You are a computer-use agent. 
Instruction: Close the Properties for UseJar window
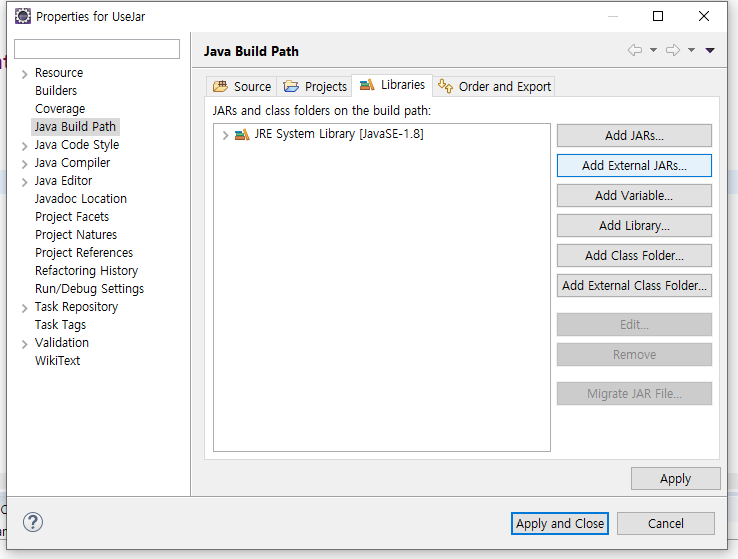pyautogui.click(x=704, y=16)
